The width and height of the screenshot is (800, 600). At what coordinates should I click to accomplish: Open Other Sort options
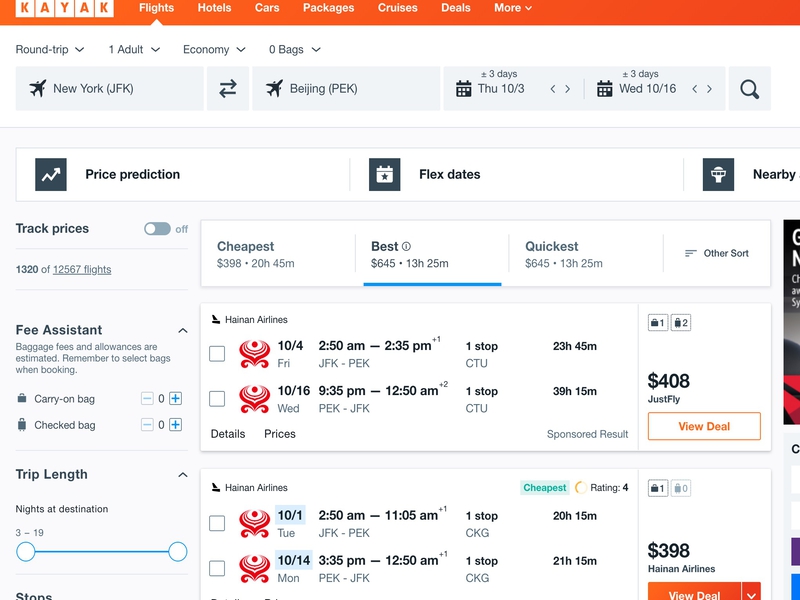coord(717,253)
